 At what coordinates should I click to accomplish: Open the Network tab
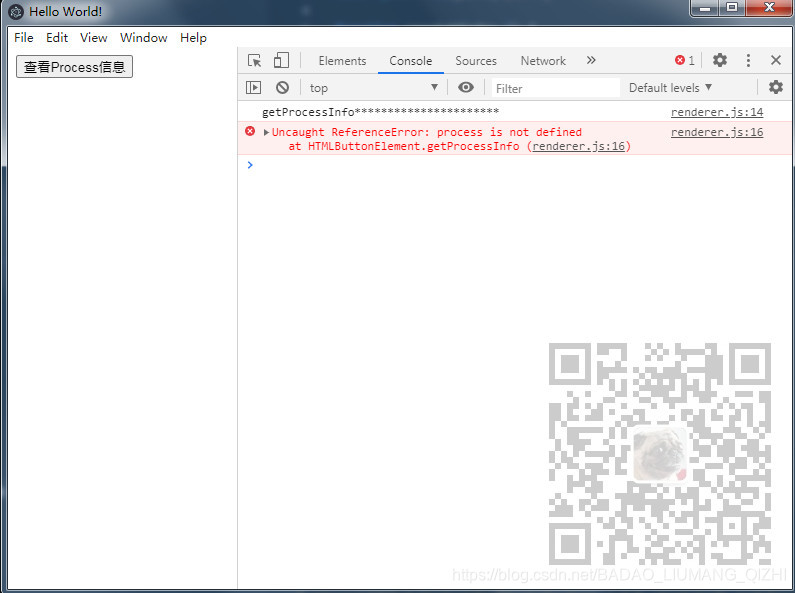[543, 61]
